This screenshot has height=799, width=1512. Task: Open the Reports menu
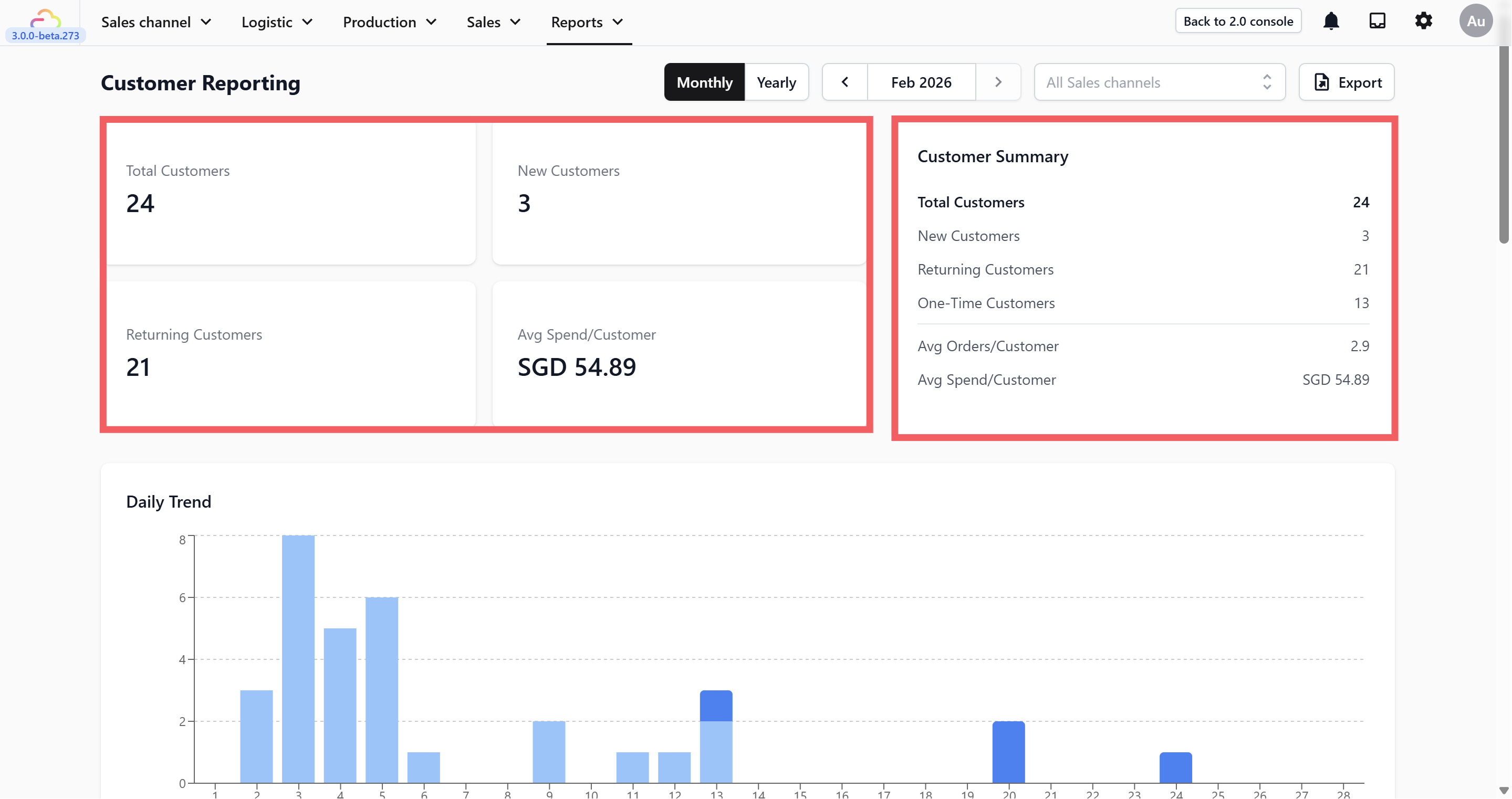587,22
